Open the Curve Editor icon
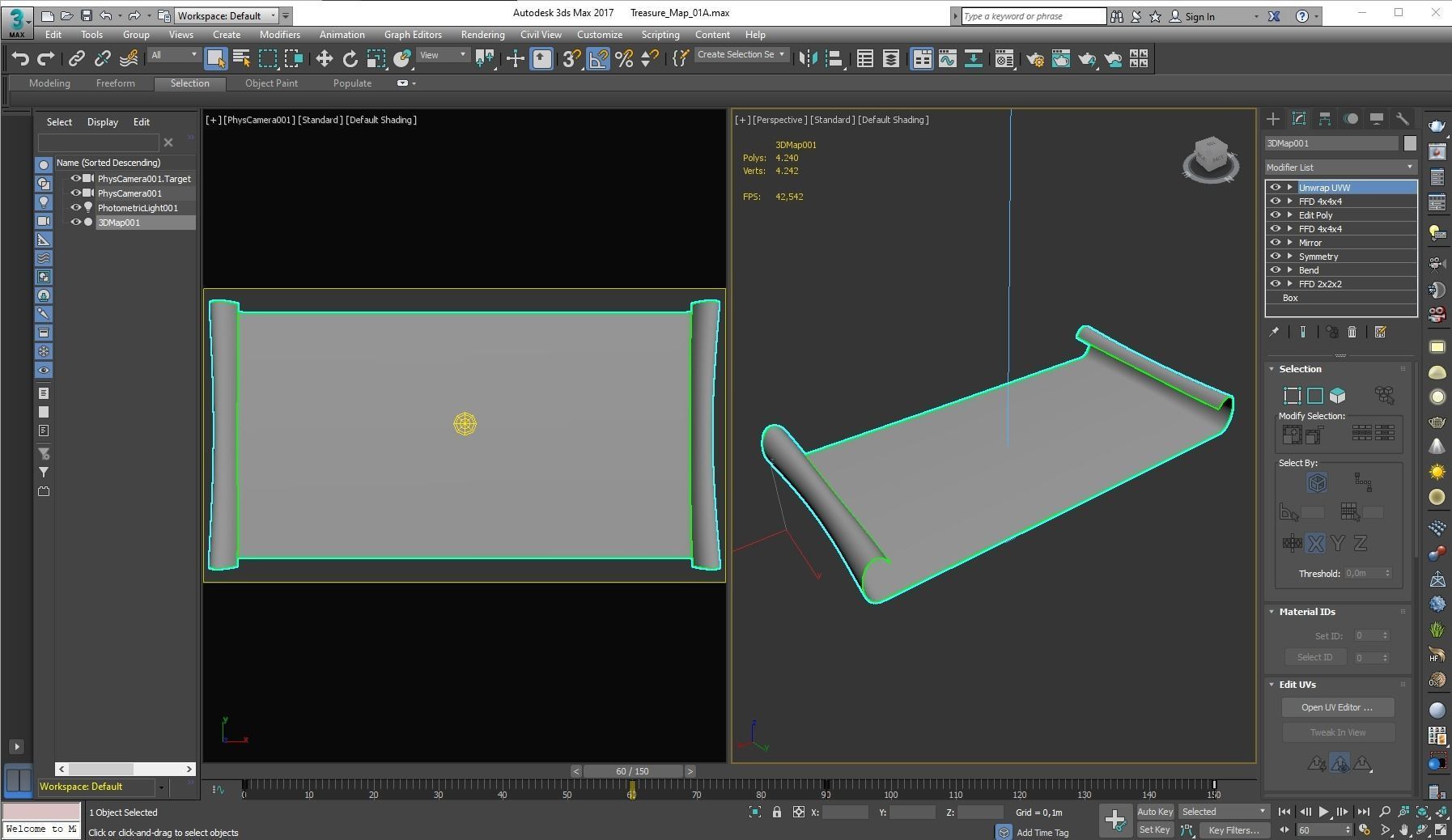This screenshot has height=840, width=1452. pyautogui.click(x=947, y=58)
